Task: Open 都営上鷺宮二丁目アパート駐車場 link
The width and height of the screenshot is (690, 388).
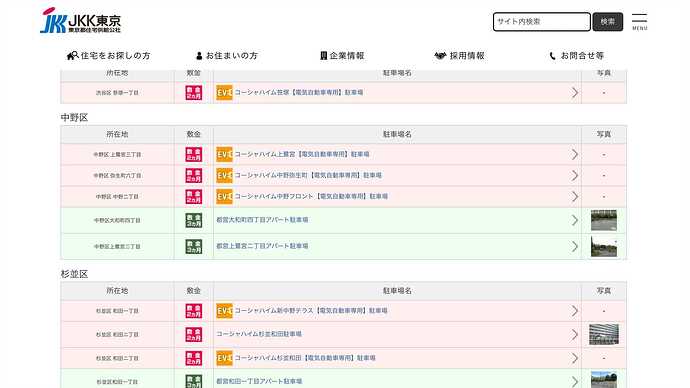Action: click(x=262, y=246)
